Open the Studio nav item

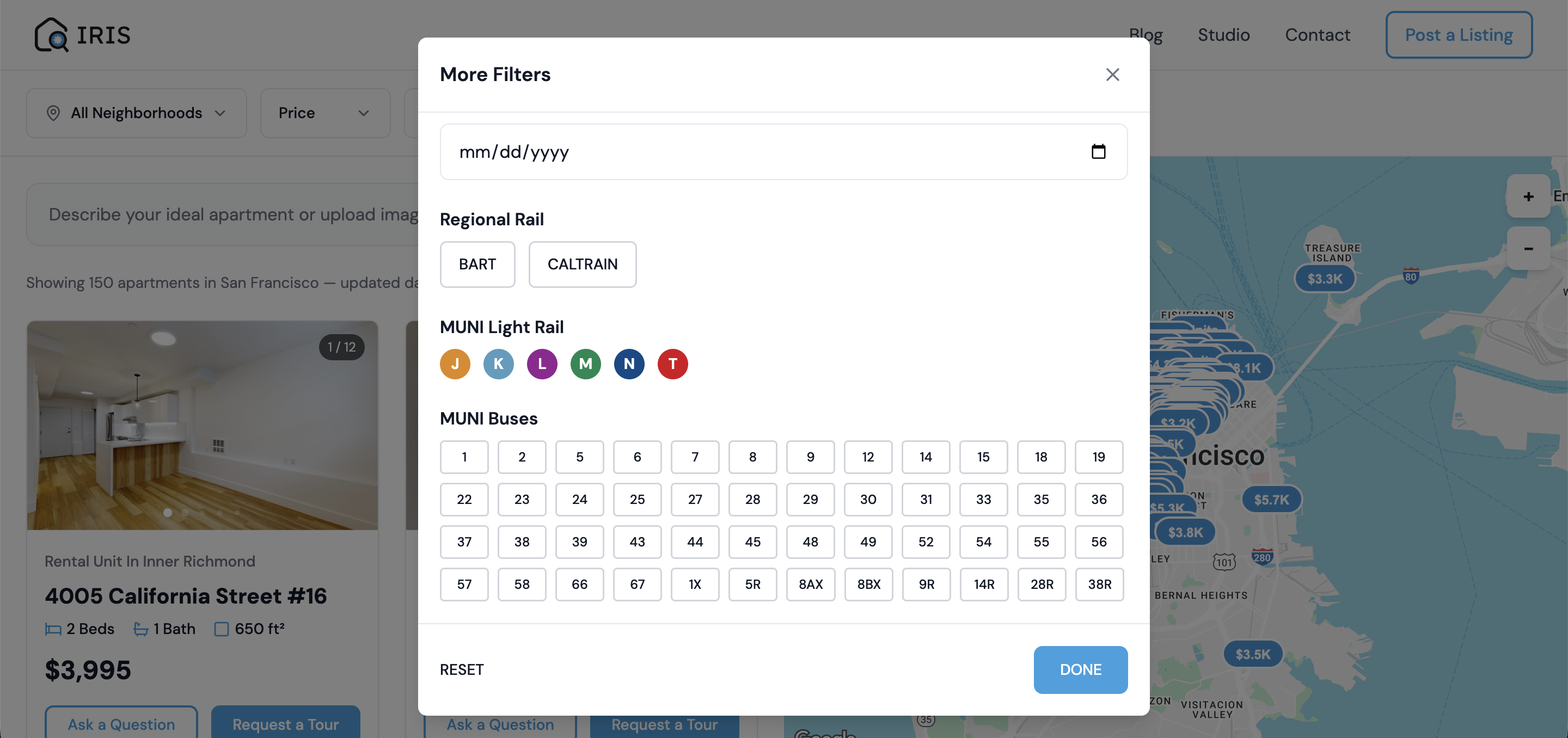point(1223,35)
